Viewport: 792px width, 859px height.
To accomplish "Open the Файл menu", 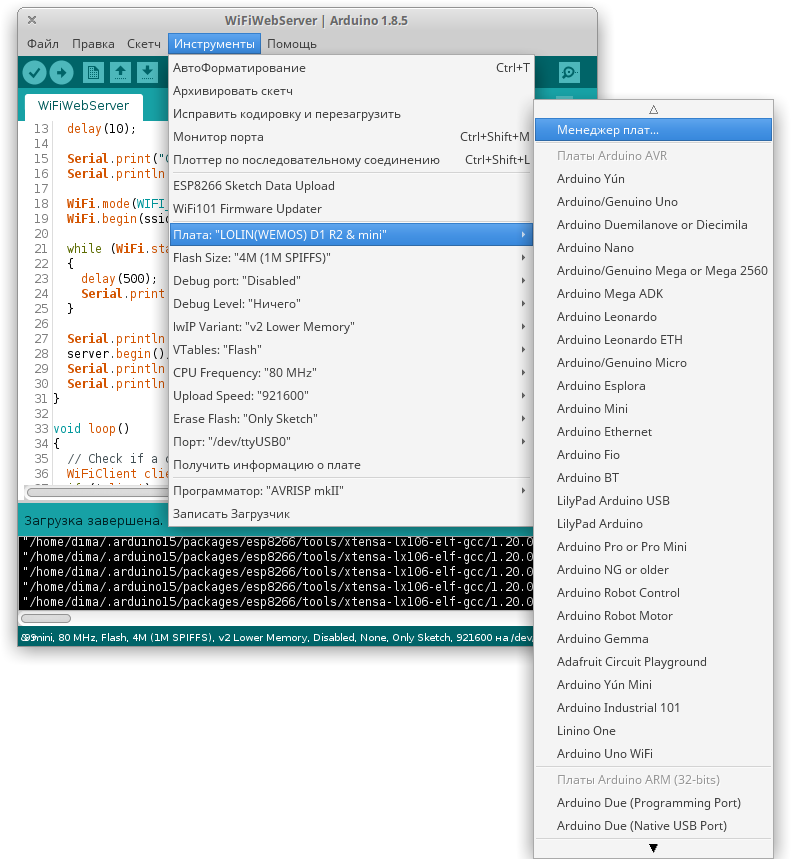I will tap(43, 44).
